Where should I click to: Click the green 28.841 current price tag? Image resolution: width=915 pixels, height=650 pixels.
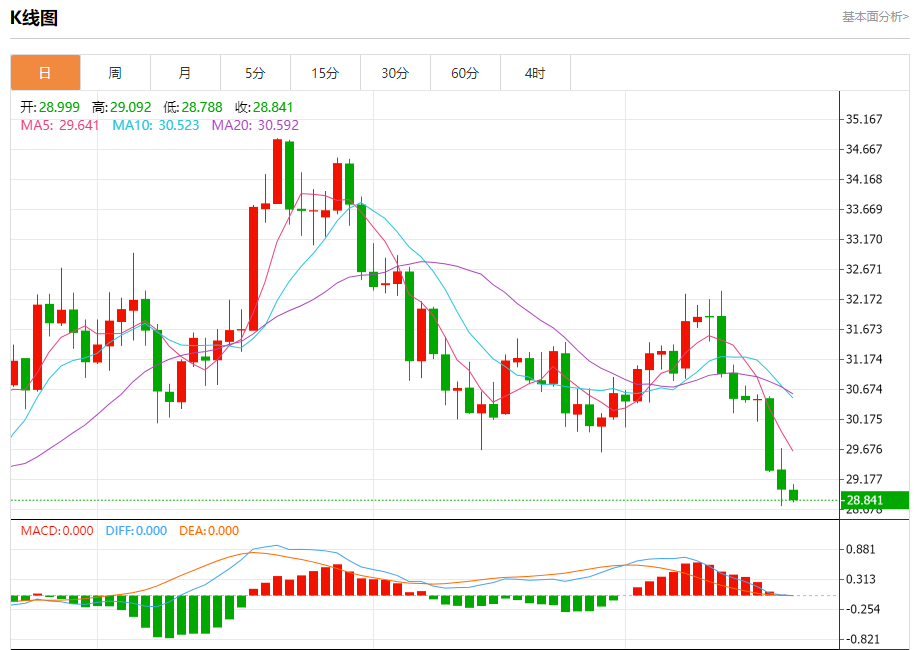(x=875, y=500)
